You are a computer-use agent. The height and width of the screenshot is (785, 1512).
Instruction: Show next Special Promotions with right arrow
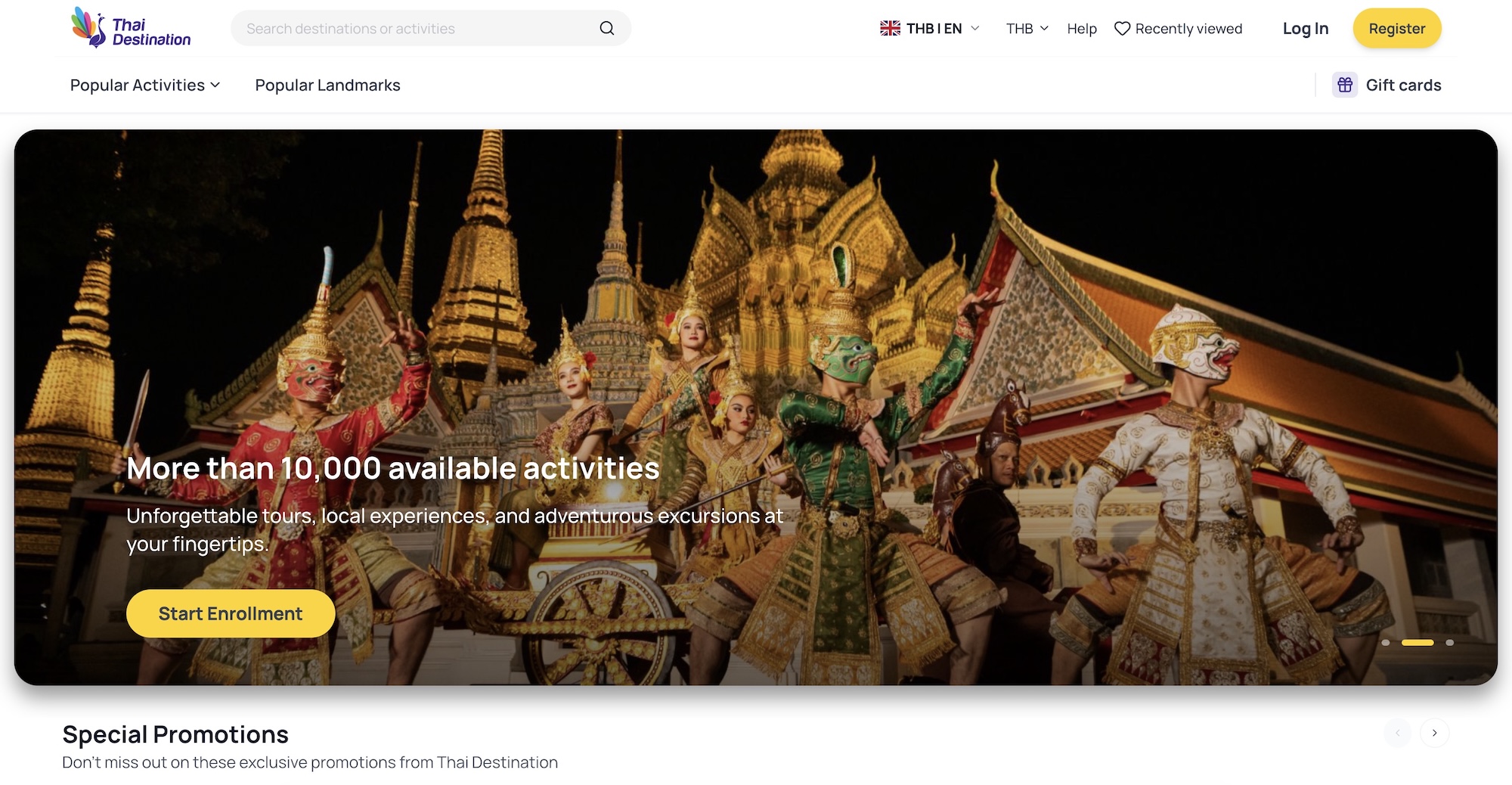[x=1434, y=733]
